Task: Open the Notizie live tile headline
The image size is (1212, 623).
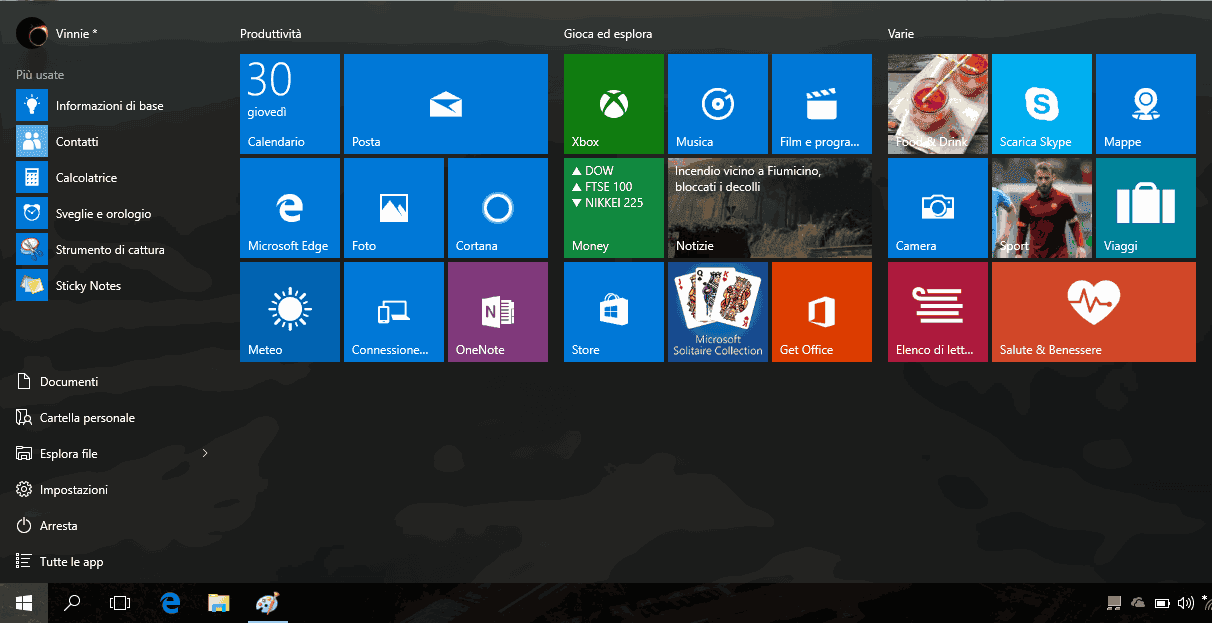Action: 769,207
